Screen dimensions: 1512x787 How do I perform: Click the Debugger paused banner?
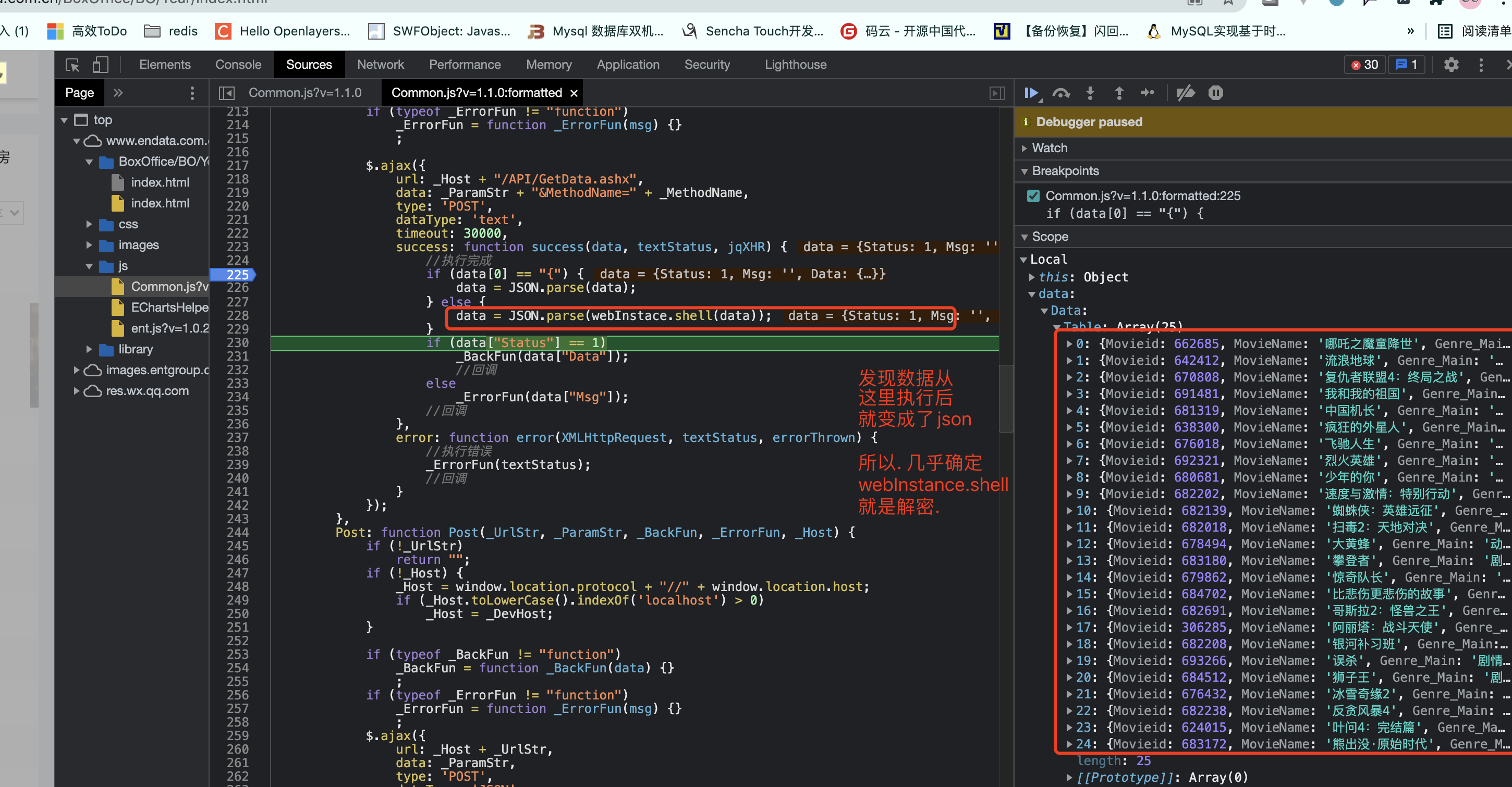coord(1263,122)
